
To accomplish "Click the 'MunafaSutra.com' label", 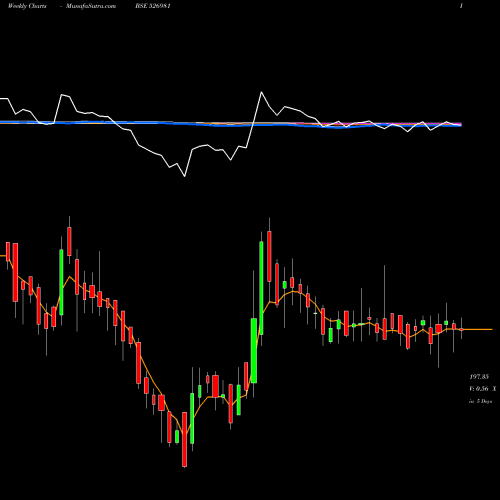I will (x=91, y=6).
